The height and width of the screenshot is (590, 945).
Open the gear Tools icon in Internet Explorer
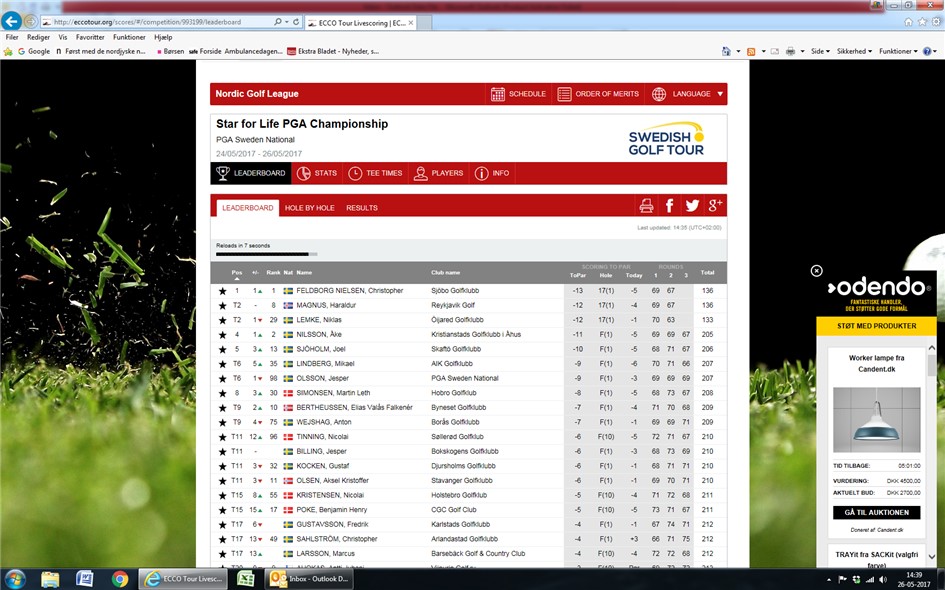pos(936,22)
